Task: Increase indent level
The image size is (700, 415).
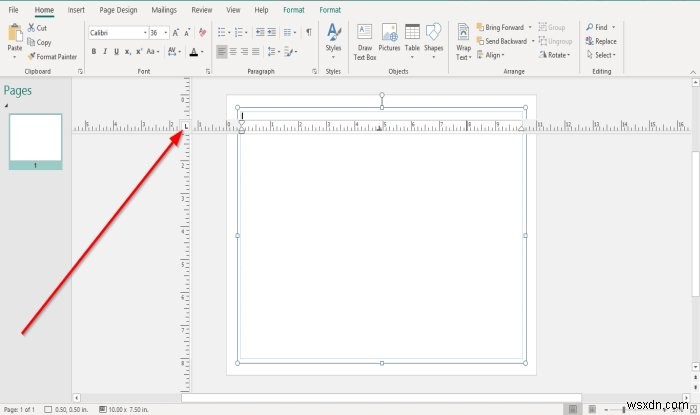Action: (x=271, y=32)
